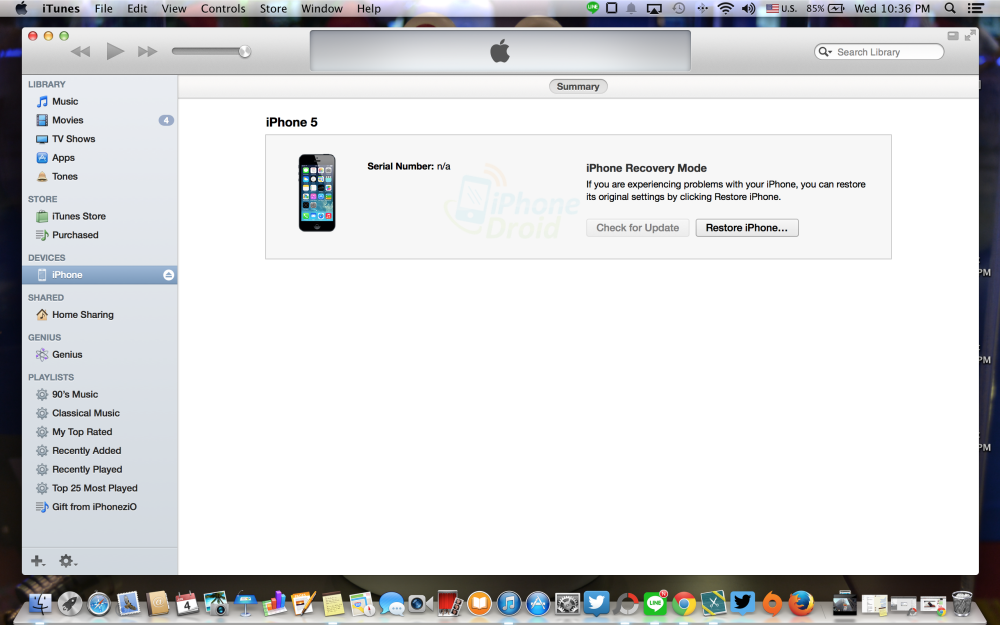The height and width of the screenshot is (625, 1000).
Task: Open TV Shows in sidebar
Action: point(73,139)
